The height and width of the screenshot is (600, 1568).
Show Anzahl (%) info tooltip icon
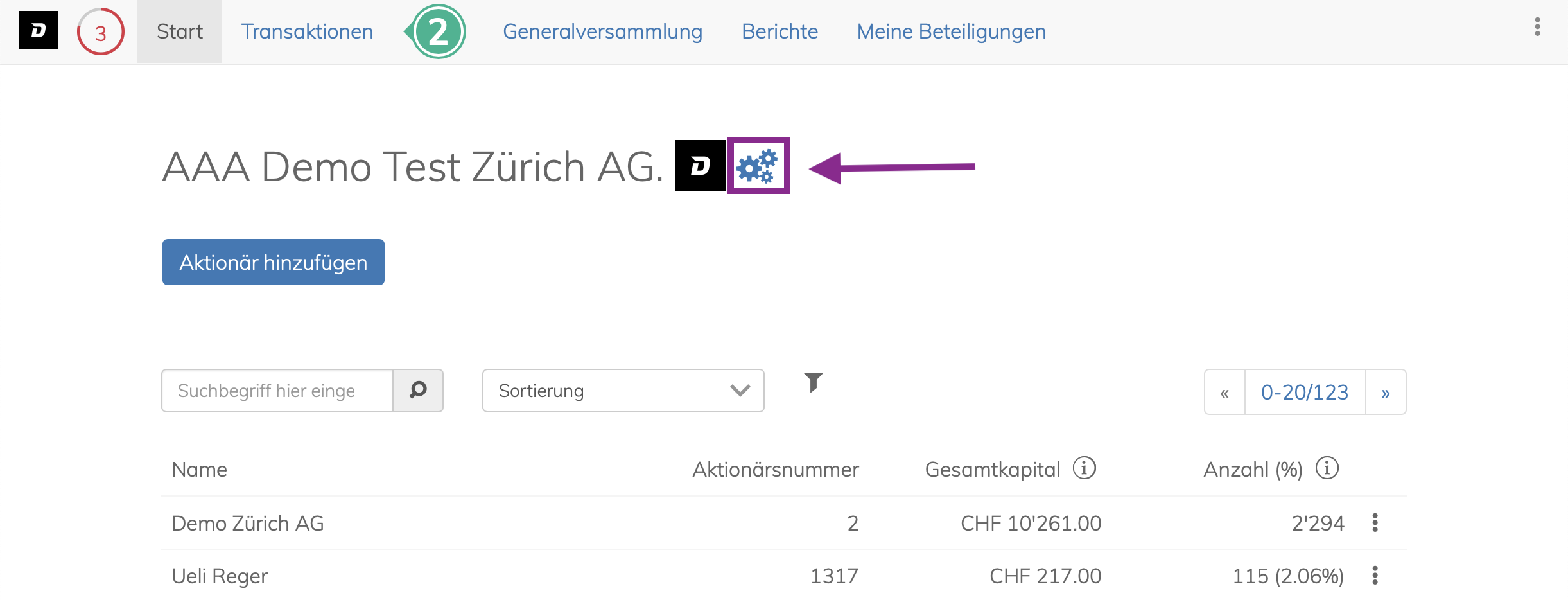point(1327,468)
